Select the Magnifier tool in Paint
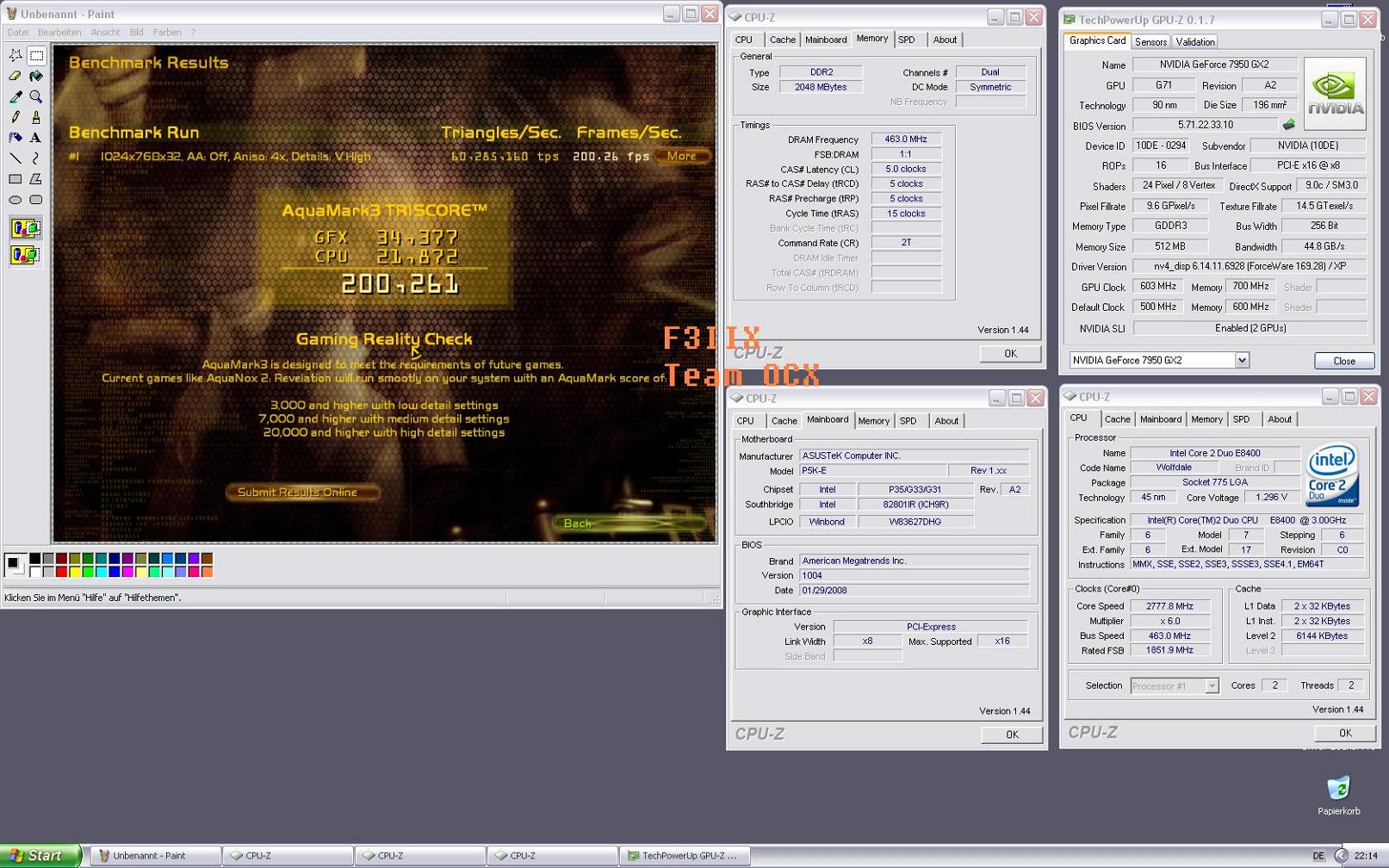Screen dimensions: 1389x868 click(36, 96)
